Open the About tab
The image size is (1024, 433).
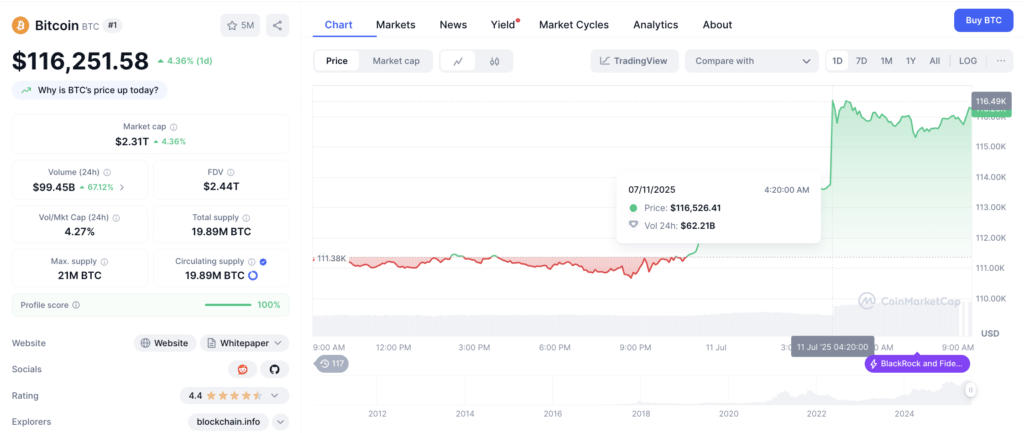click(x=717, y=25)
